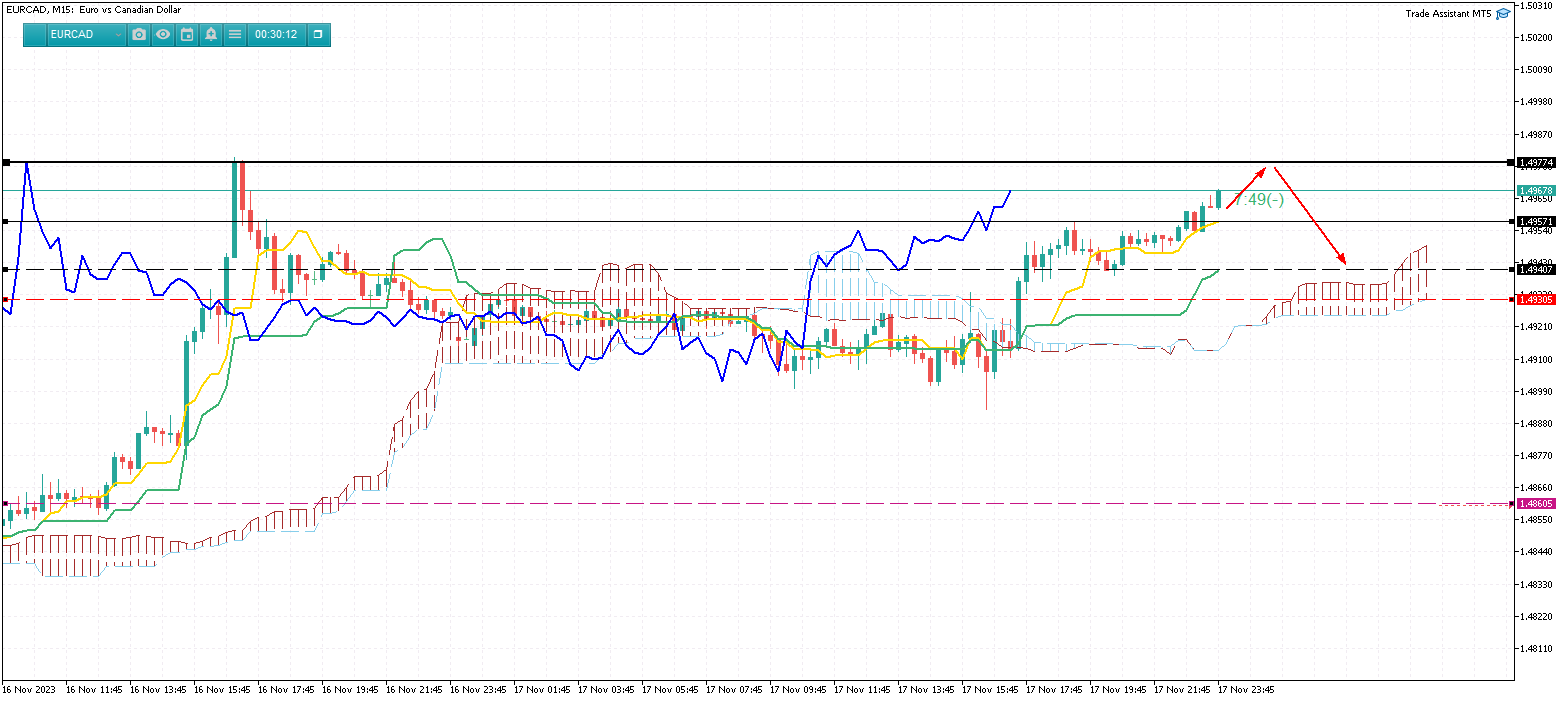Click the Trade Assistant MT5 graduation cap icon

click(1503, 14)
